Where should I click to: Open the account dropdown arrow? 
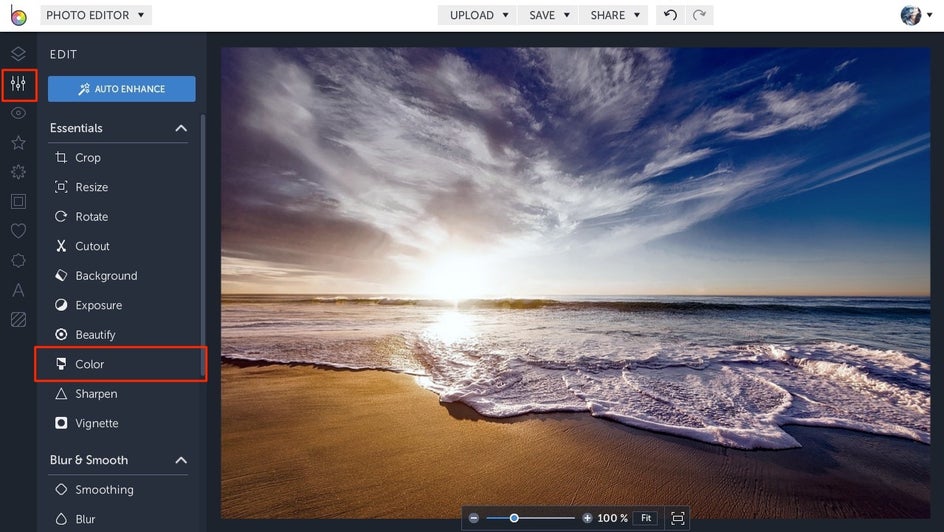(x=930, y=16)
